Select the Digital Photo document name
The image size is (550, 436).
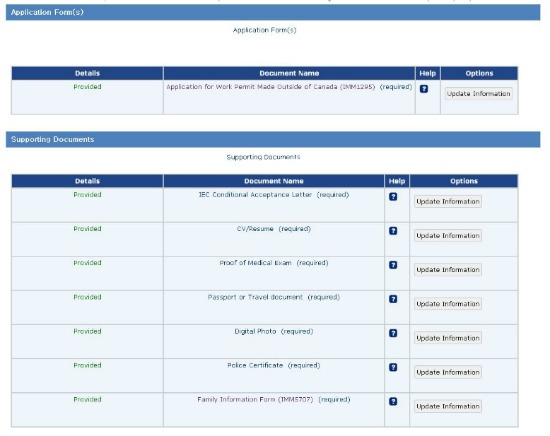tap(255, 331)
